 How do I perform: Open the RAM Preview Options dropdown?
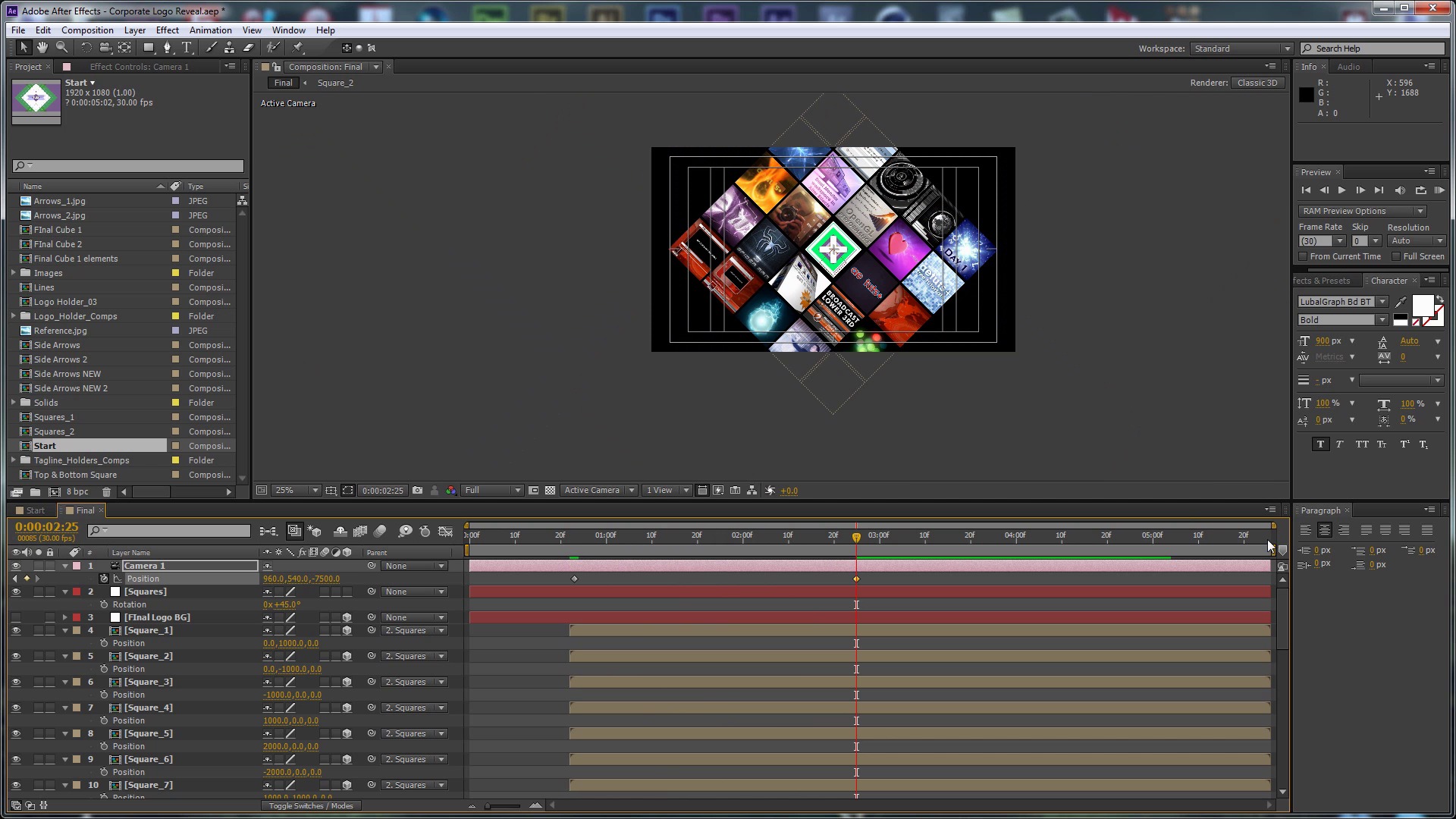1362,212
